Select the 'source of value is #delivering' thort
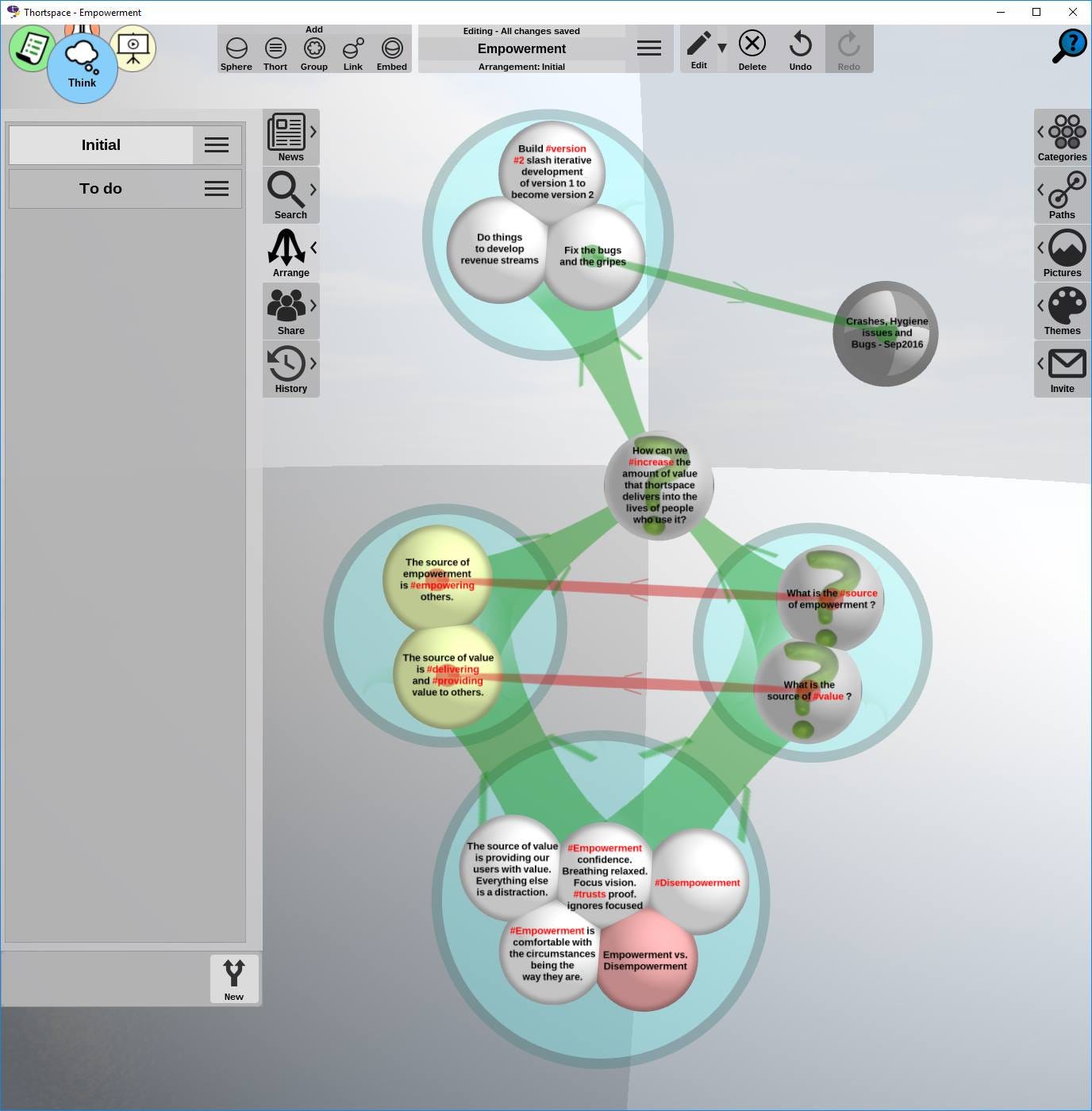 click(448, 675)
